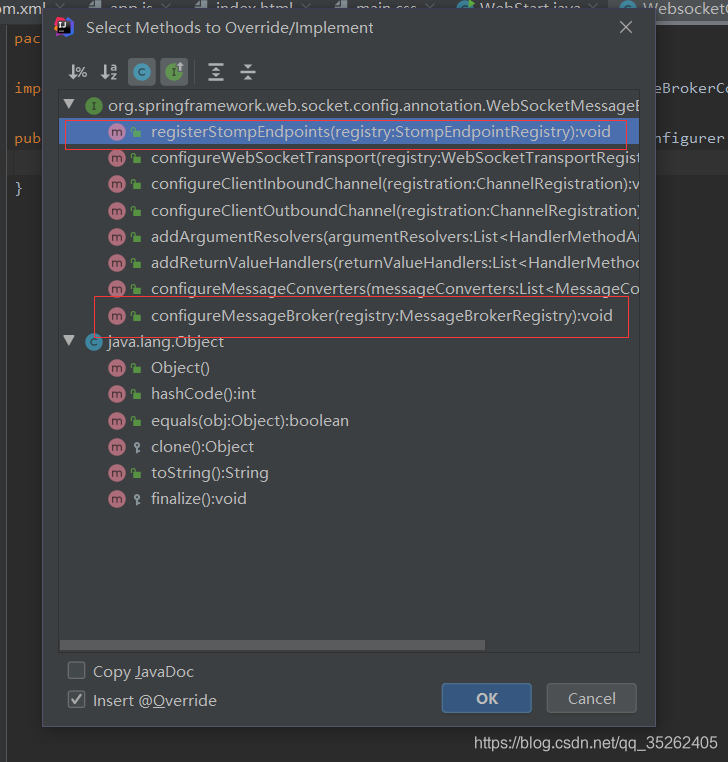Close the Override/Implement dialog

click(x=626, y=27)
